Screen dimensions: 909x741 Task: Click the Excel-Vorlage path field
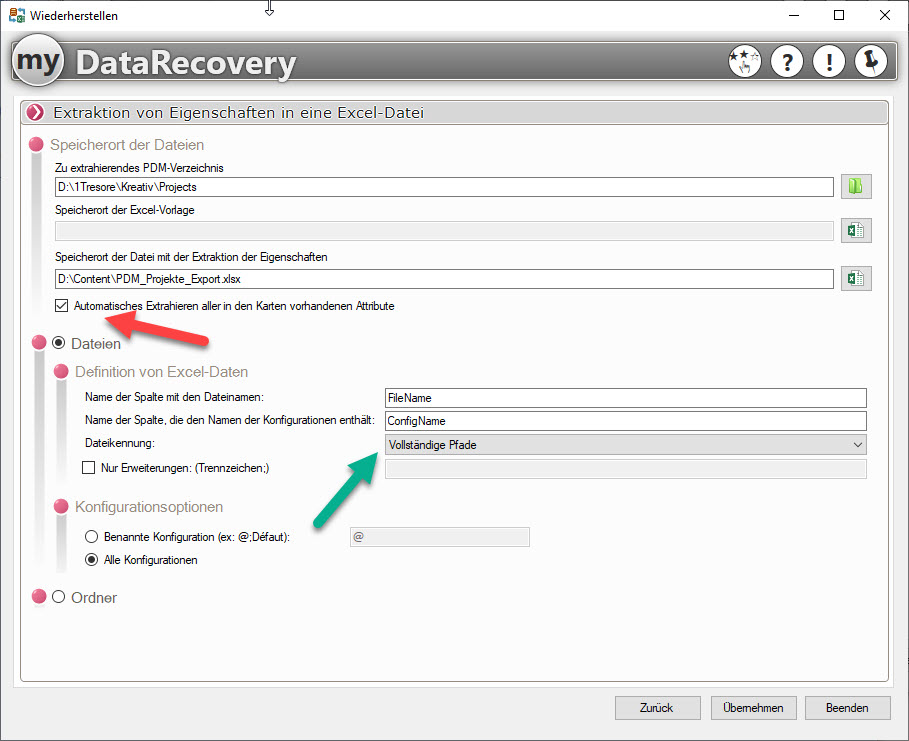(444, 231)
